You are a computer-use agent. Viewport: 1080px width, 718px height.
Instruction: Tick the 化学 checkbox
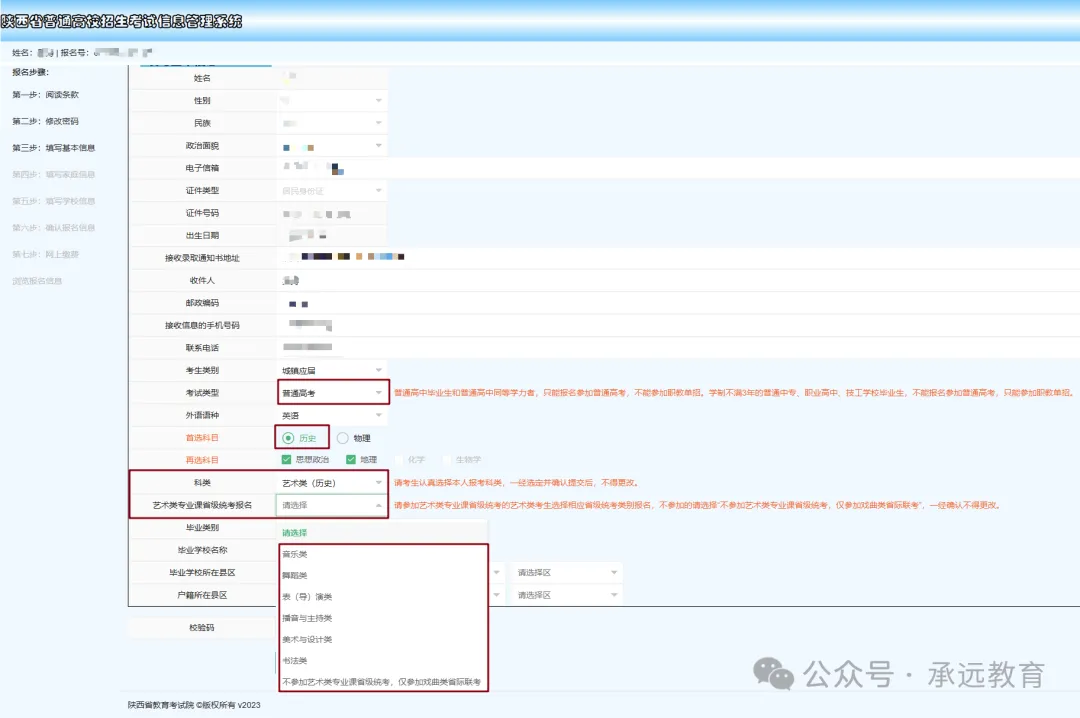(399, 460)
